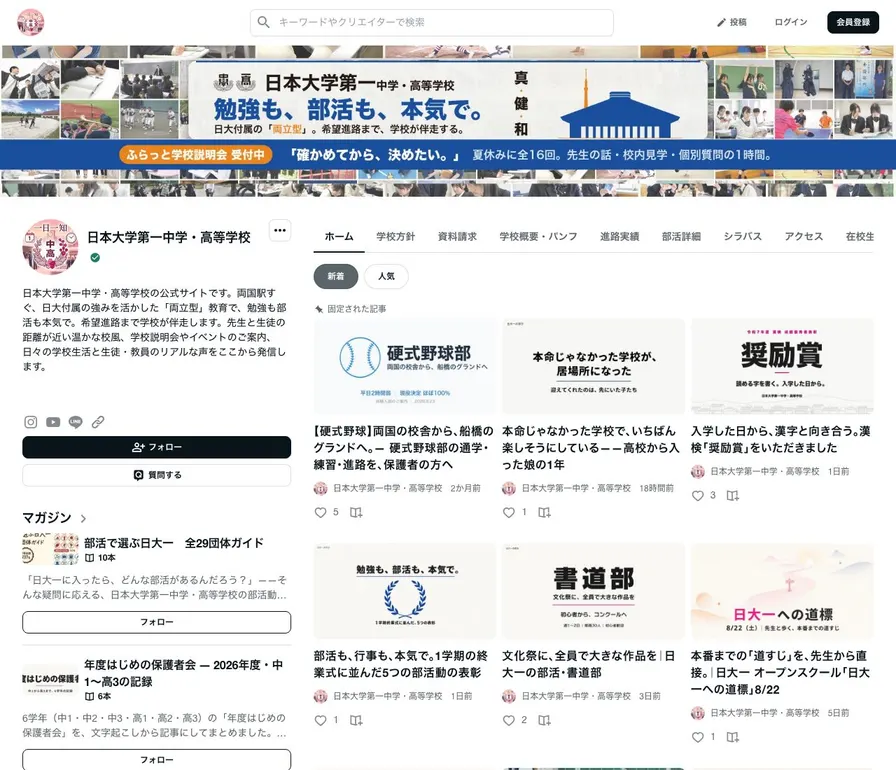Click author name under 硬式野球 article
The height and width of the screenshot is (770, 896).
[387, 488]
